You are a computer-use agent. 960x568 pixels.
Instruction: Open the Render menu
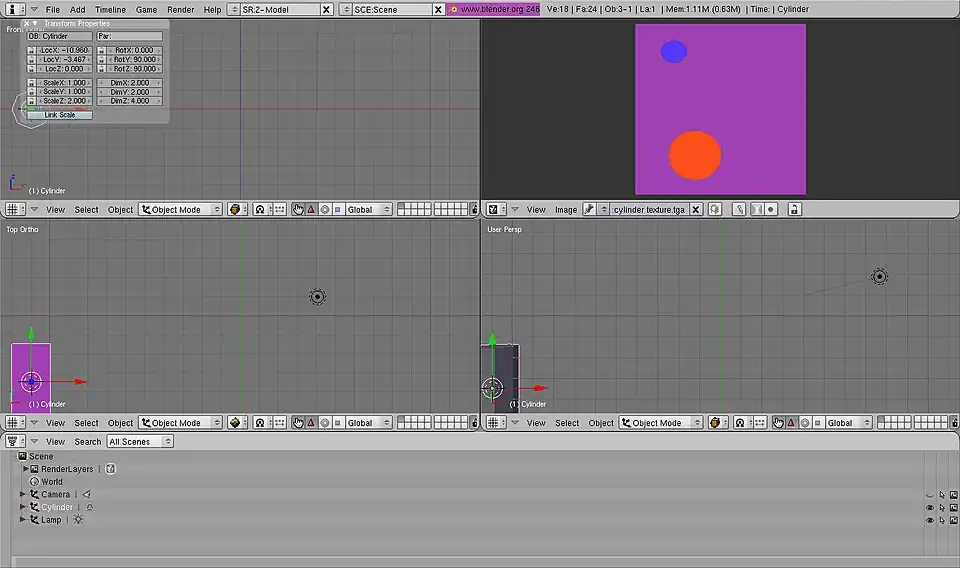click(180, 9)
